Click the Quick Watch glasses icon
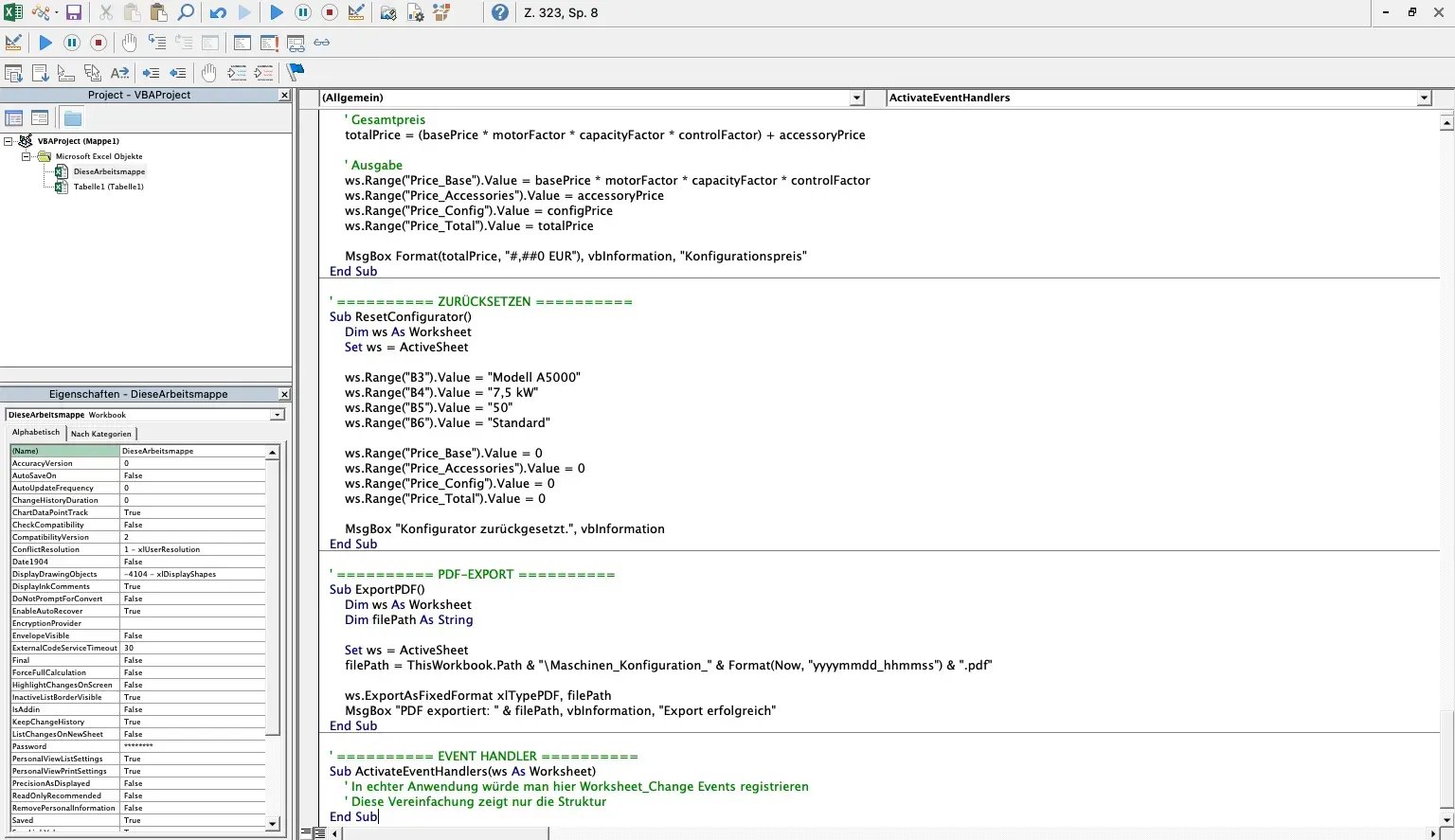Viewport: 1455px width, 840px height. 322,43
